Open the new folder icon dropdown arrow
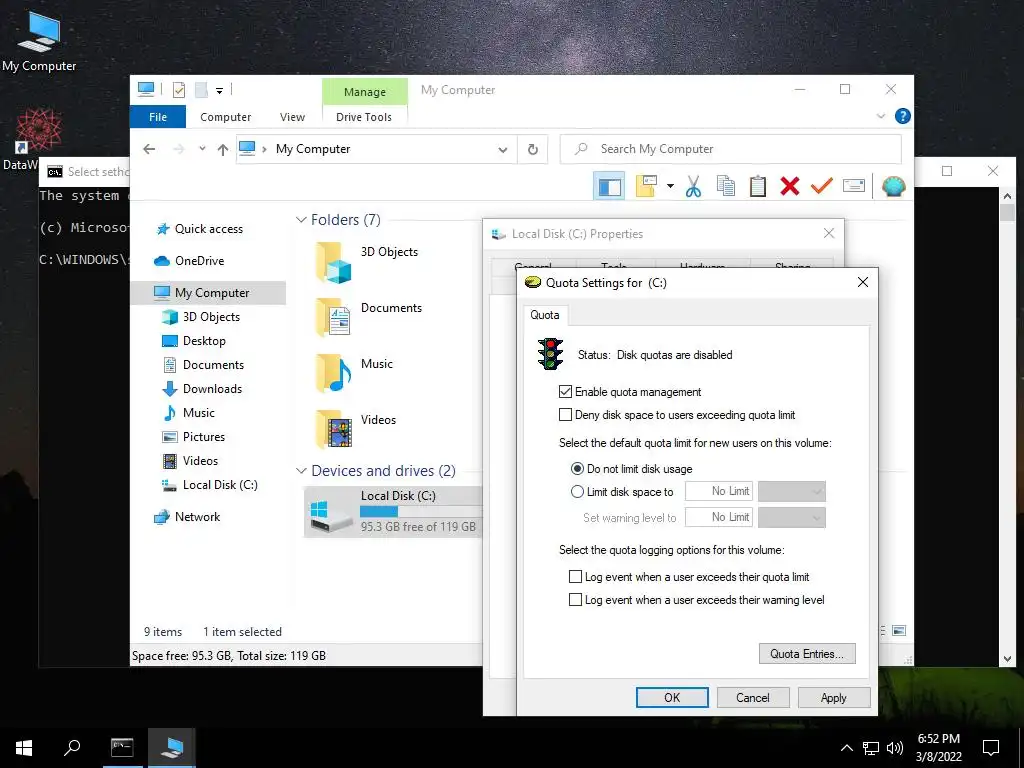Screen dimensions: 1024x768 pyautogui.click(x=670, y=186)
